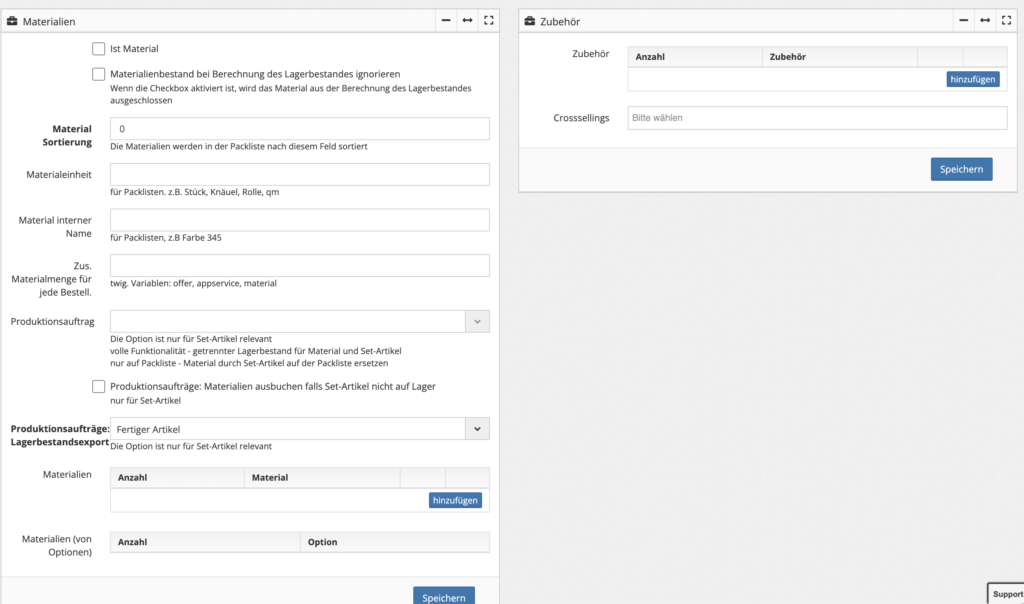The height and width of the screenshot is (604, 1024).
Task: Focus the Materialeinheit input field
Action: pyautogui.click(x=300, y=174)
